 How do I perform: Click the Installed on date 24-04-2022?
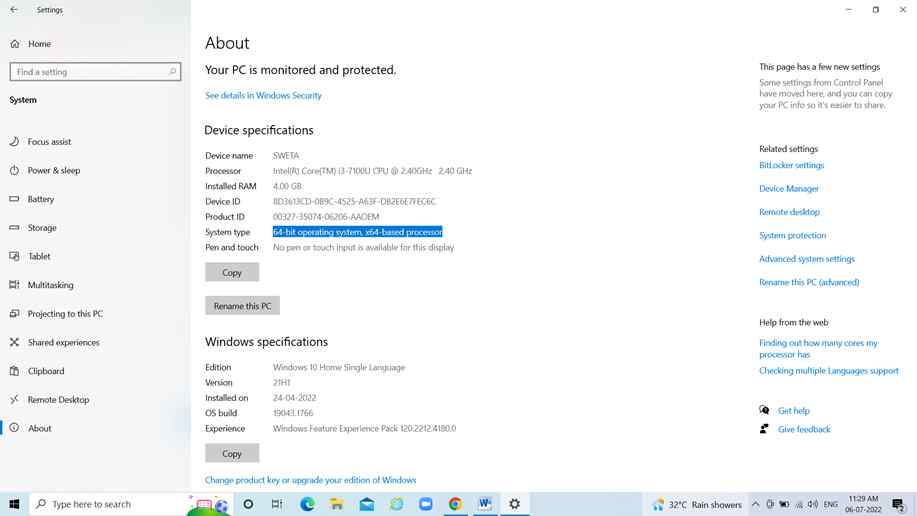(x=294, y=398)
